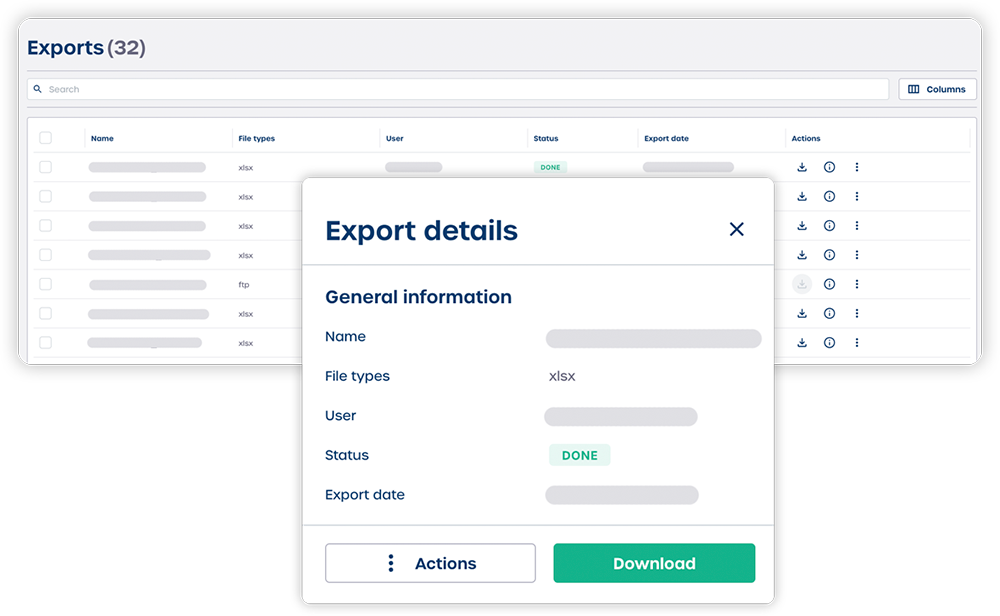Open the Columns selector

(x=938, y=89)
